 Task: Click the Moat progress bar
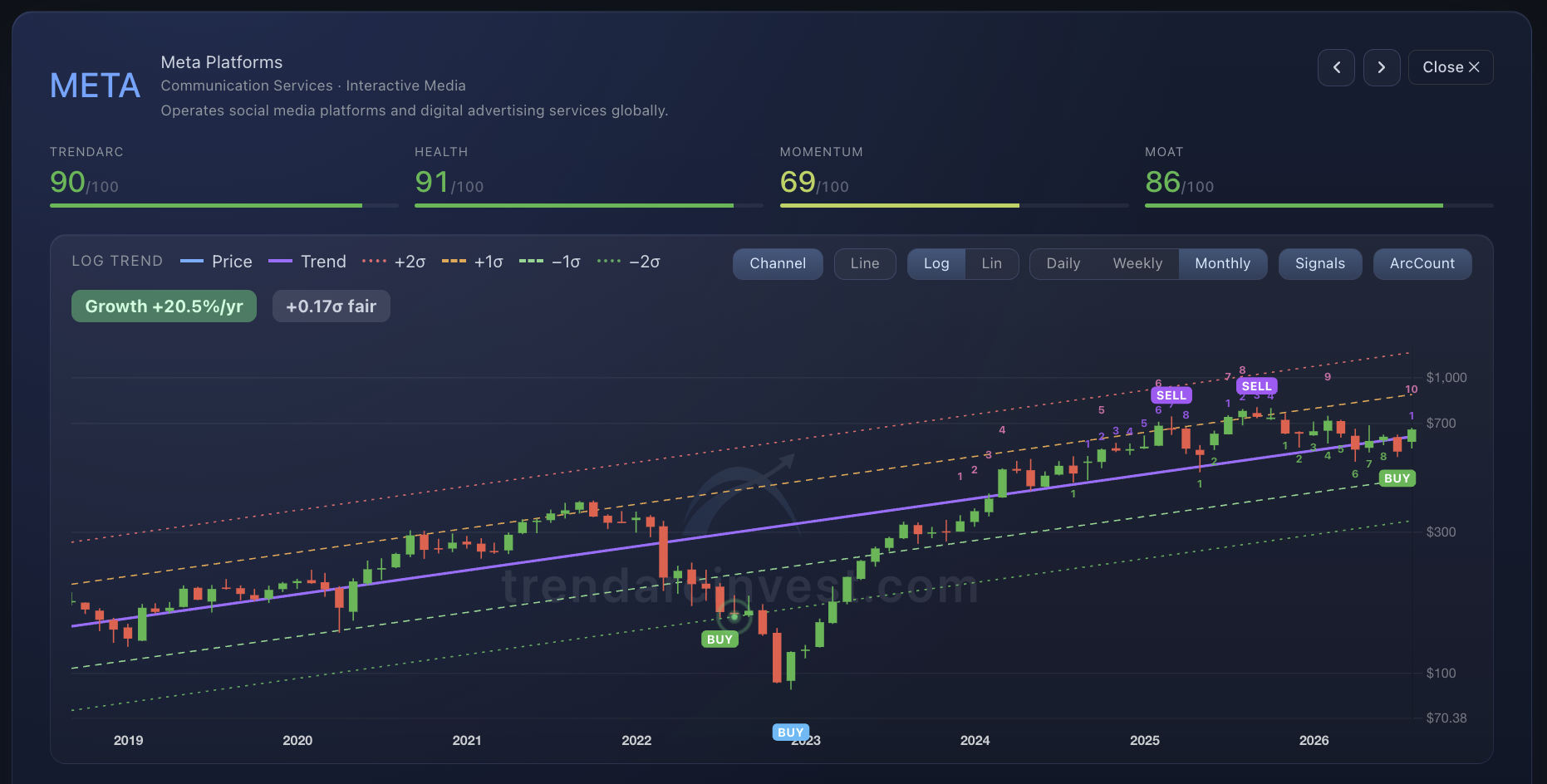tap(1319, 205)
